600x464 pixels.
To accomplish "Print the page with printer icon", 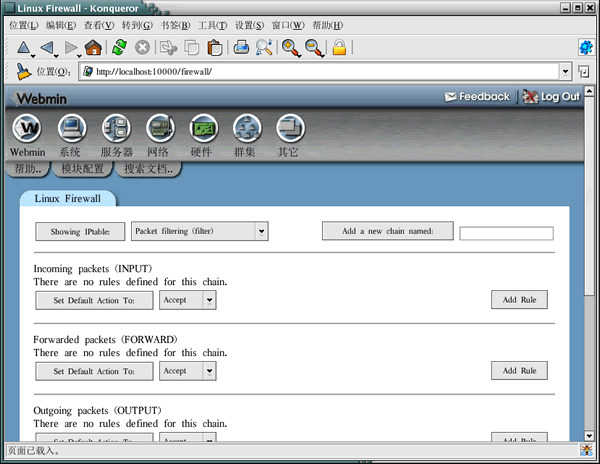I will 241,48.
